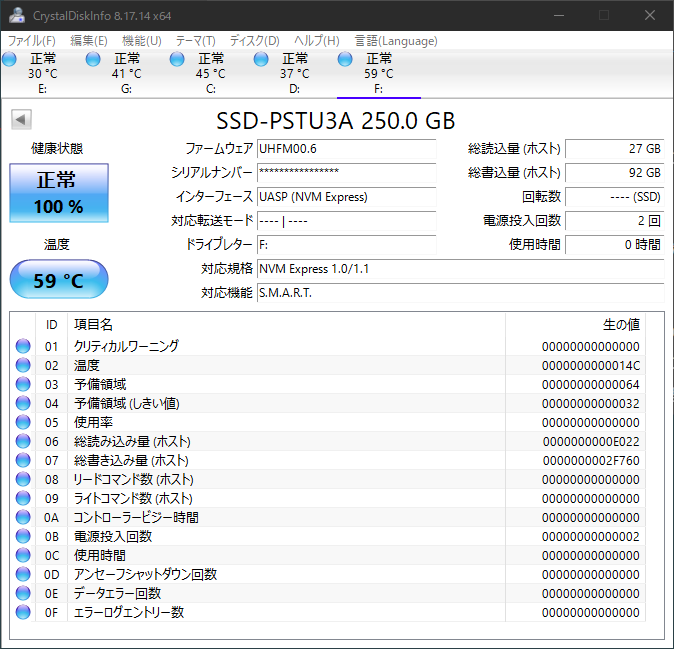Click the 総読込量 value 27 GB

(615, 149)
